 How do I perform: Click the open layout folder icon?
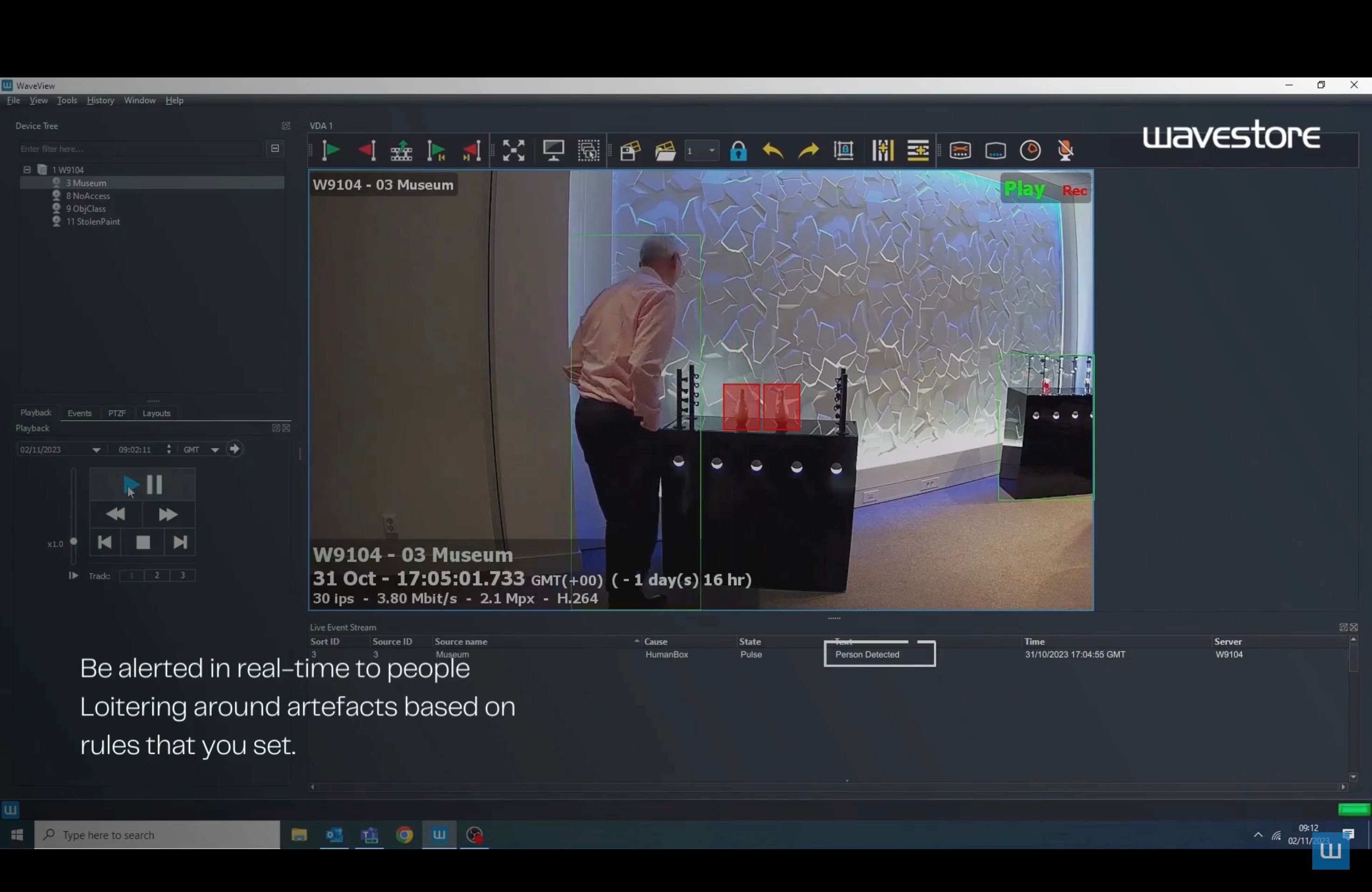coord(665,151)
